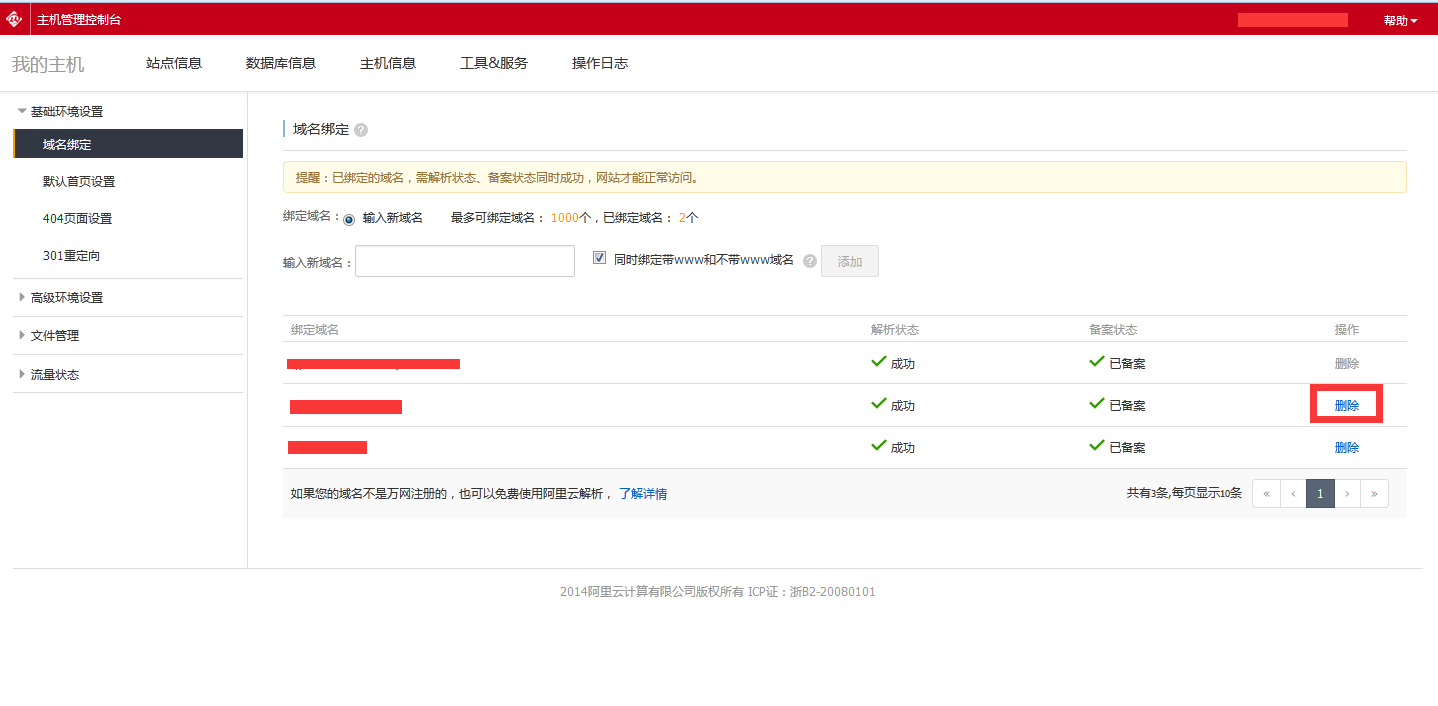Click the help icon beside 域名绑定 title
Screen dimensions: 1438x706
(361, 130)
